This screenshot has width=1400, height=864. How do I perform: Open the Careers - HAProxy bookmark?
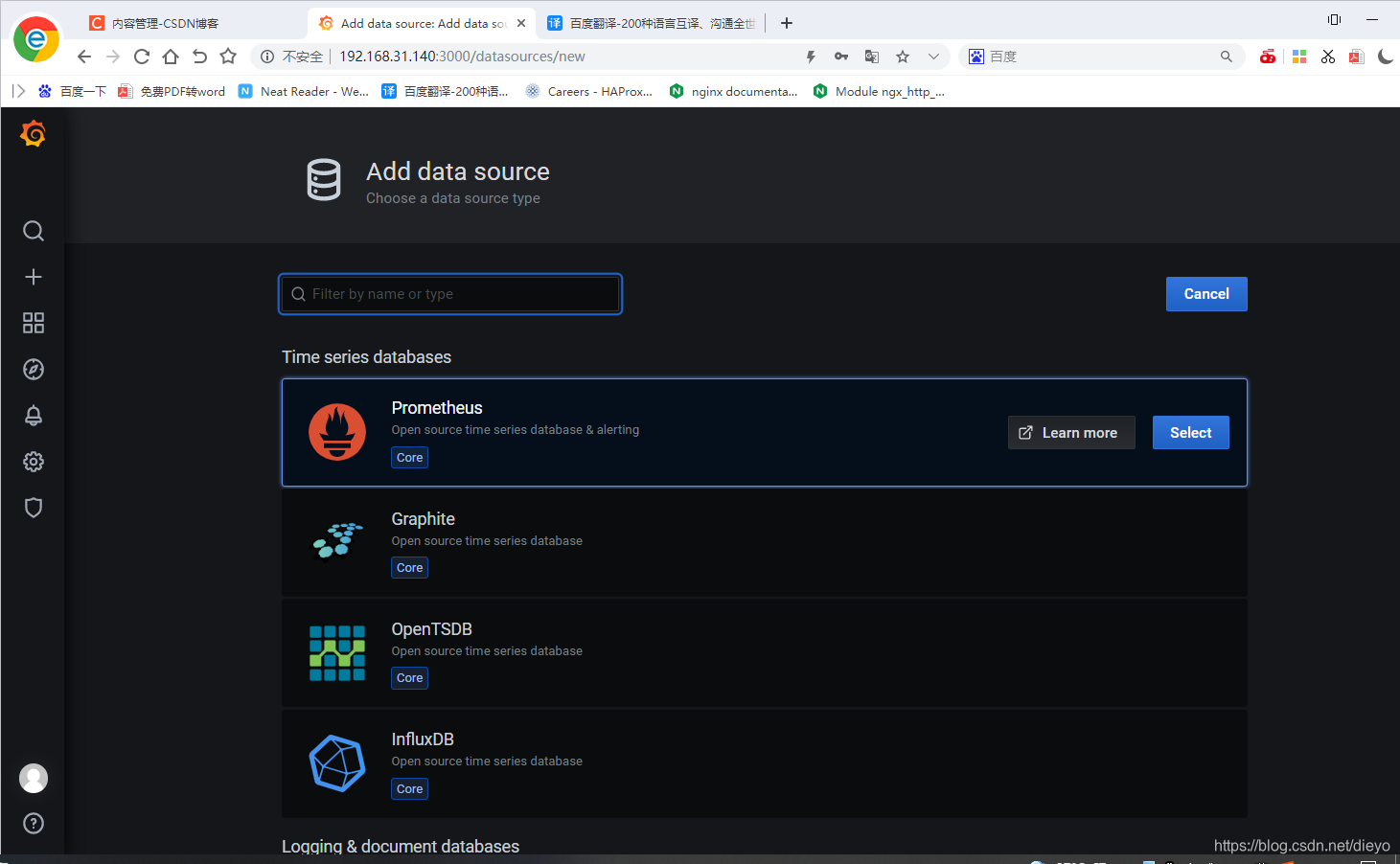589,91
